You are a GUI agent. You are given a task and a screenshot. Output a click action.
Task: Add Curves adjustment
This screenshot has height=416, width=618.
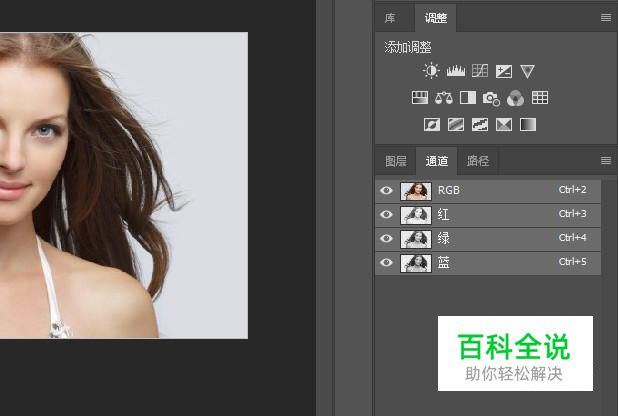click(x=480, y=71)
